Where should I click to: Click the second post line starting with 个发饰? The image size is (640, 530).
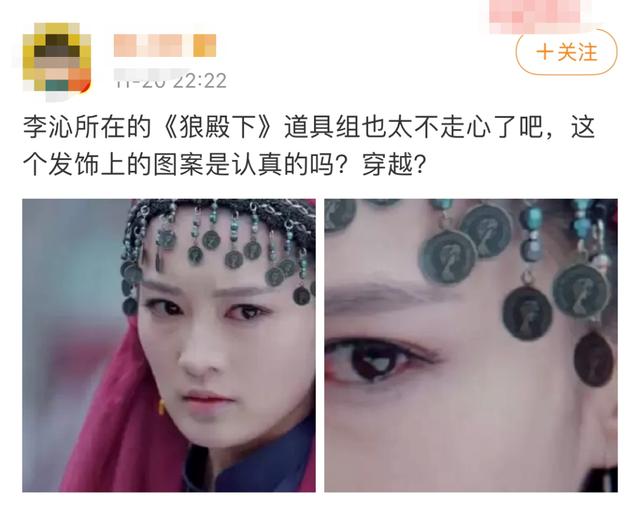[224, 166]
